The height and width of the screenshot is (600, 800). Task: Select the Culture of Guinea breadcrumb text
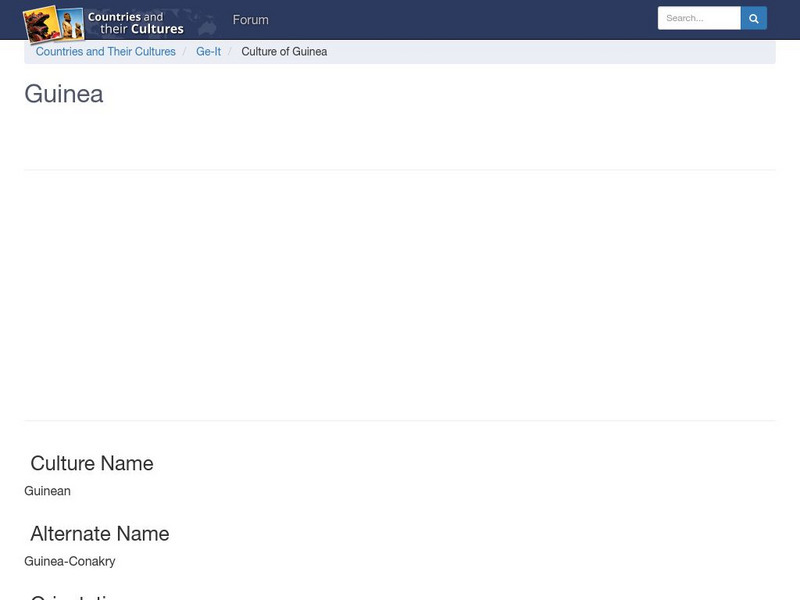click(284, 52)
